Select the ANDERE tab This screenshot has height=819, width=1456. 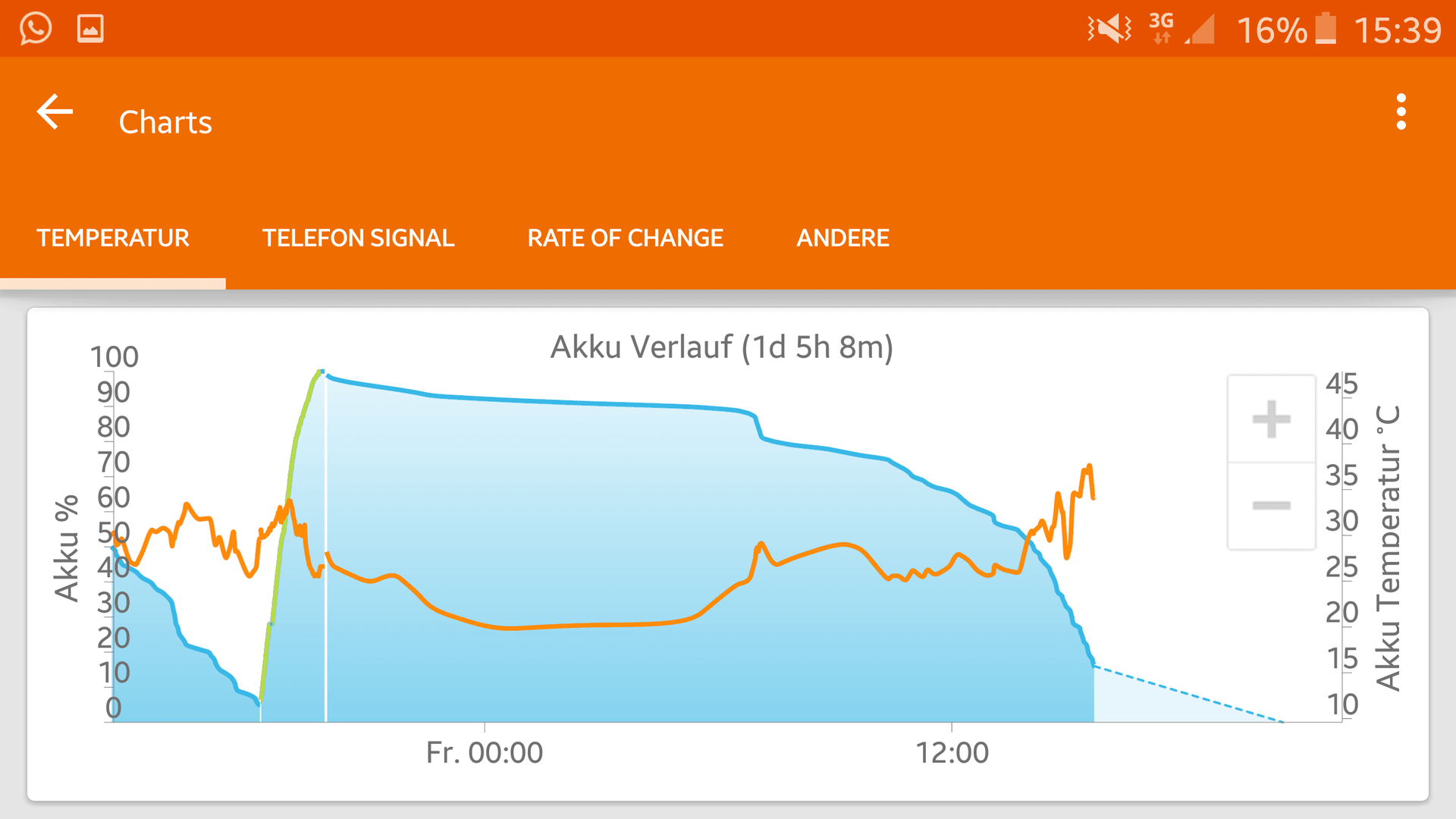pos(843,238)
